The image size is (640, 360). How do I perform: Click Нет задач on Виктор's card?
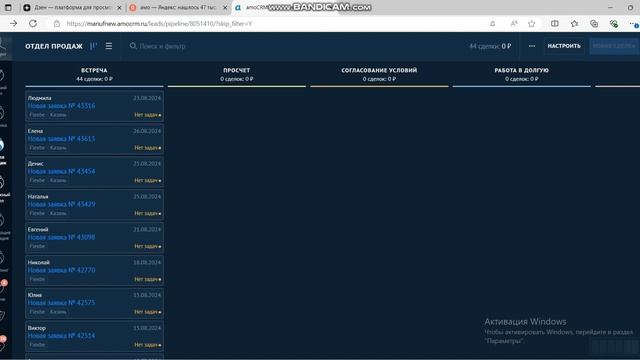pyautogui.click(x=147, y=345)
